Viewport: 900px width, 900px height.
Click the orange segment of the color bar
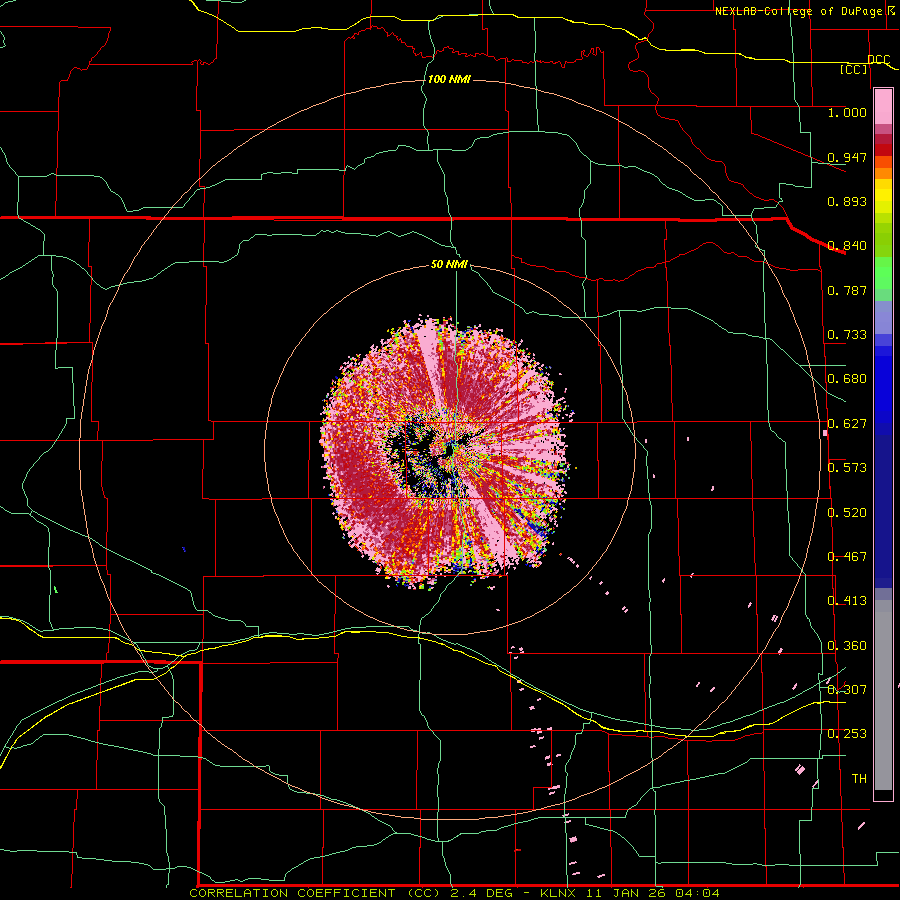tap(883, 173)
